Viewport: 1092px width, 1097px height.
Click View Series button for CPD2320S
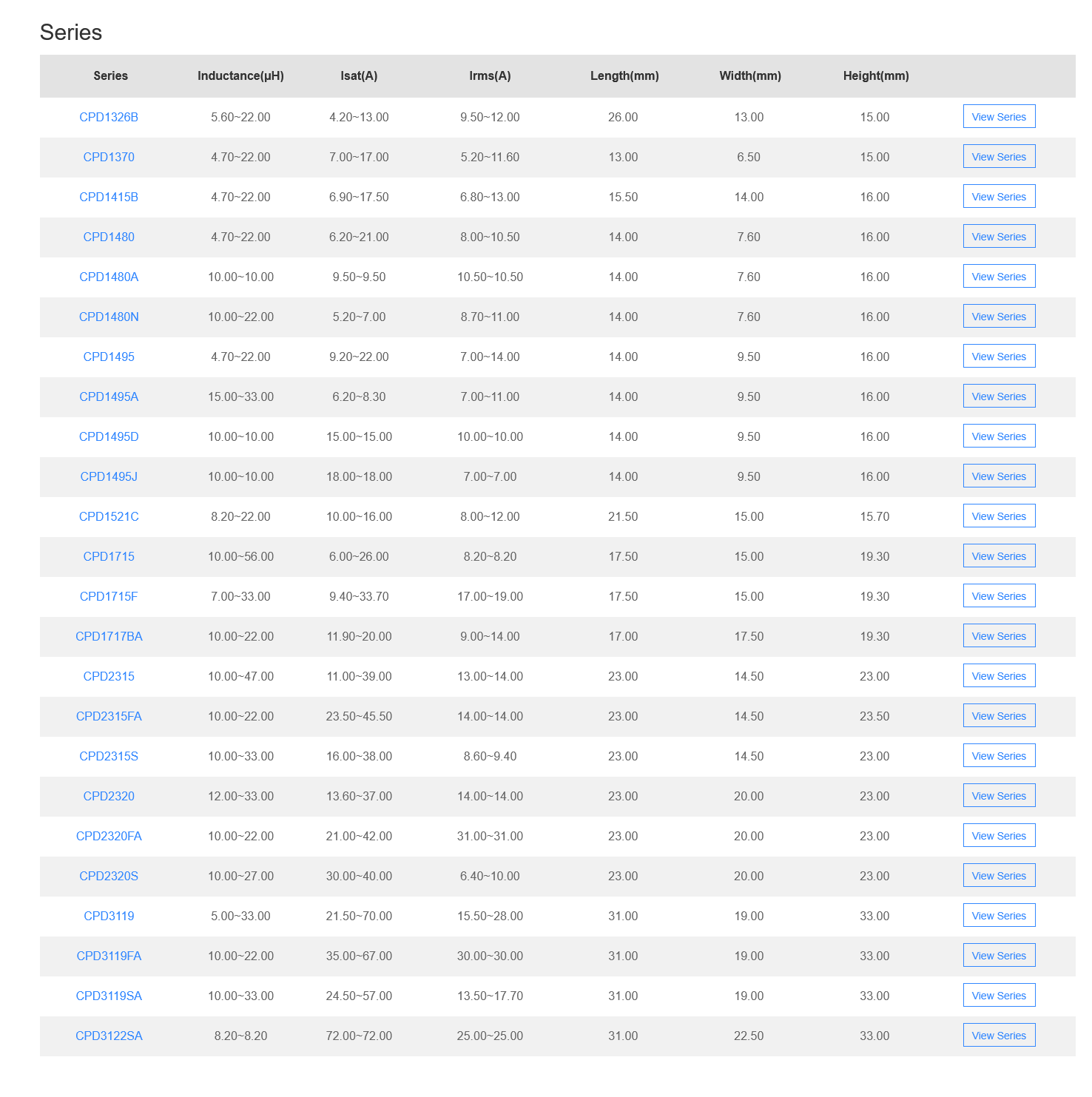(999, 875)
